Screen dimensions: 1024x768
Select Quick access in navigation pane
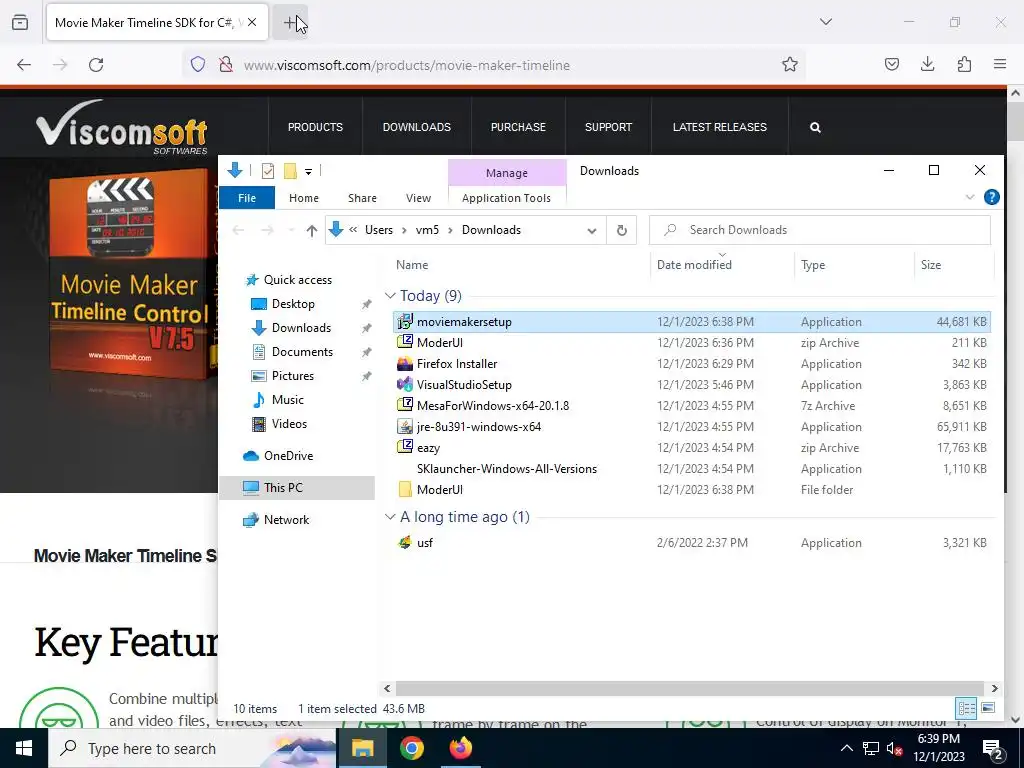coord(297,280)
